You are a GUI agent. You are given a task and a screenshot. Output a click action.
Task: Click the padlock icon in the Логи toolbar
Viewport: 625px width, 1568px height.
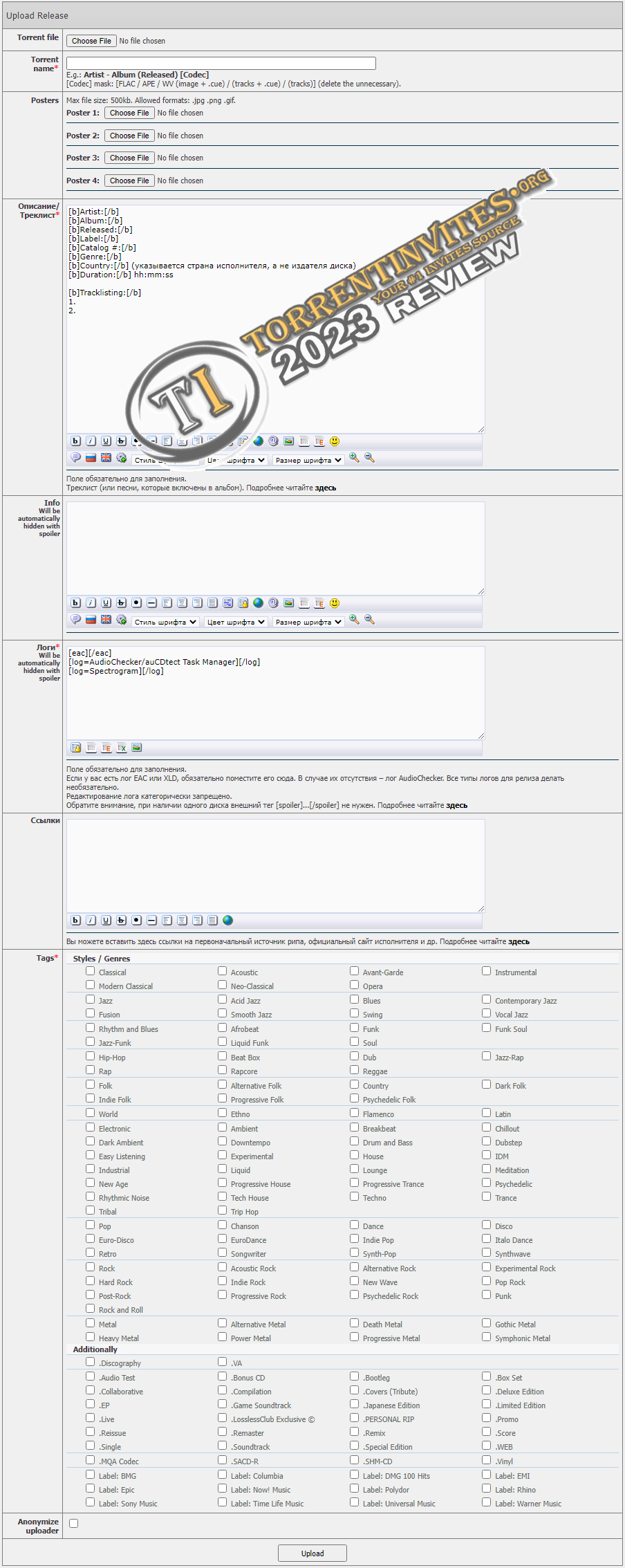[x=76, y=748]
